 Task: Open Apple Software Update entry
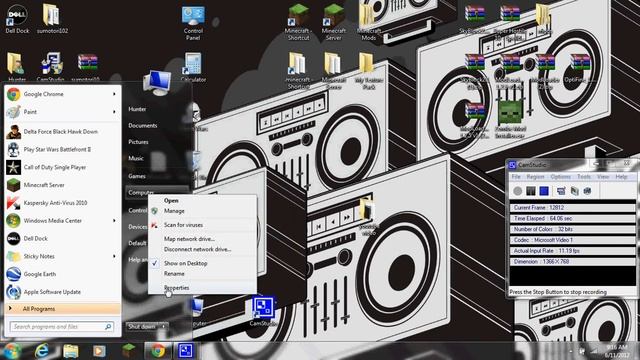pyautogui.click(x=62, y=292)
